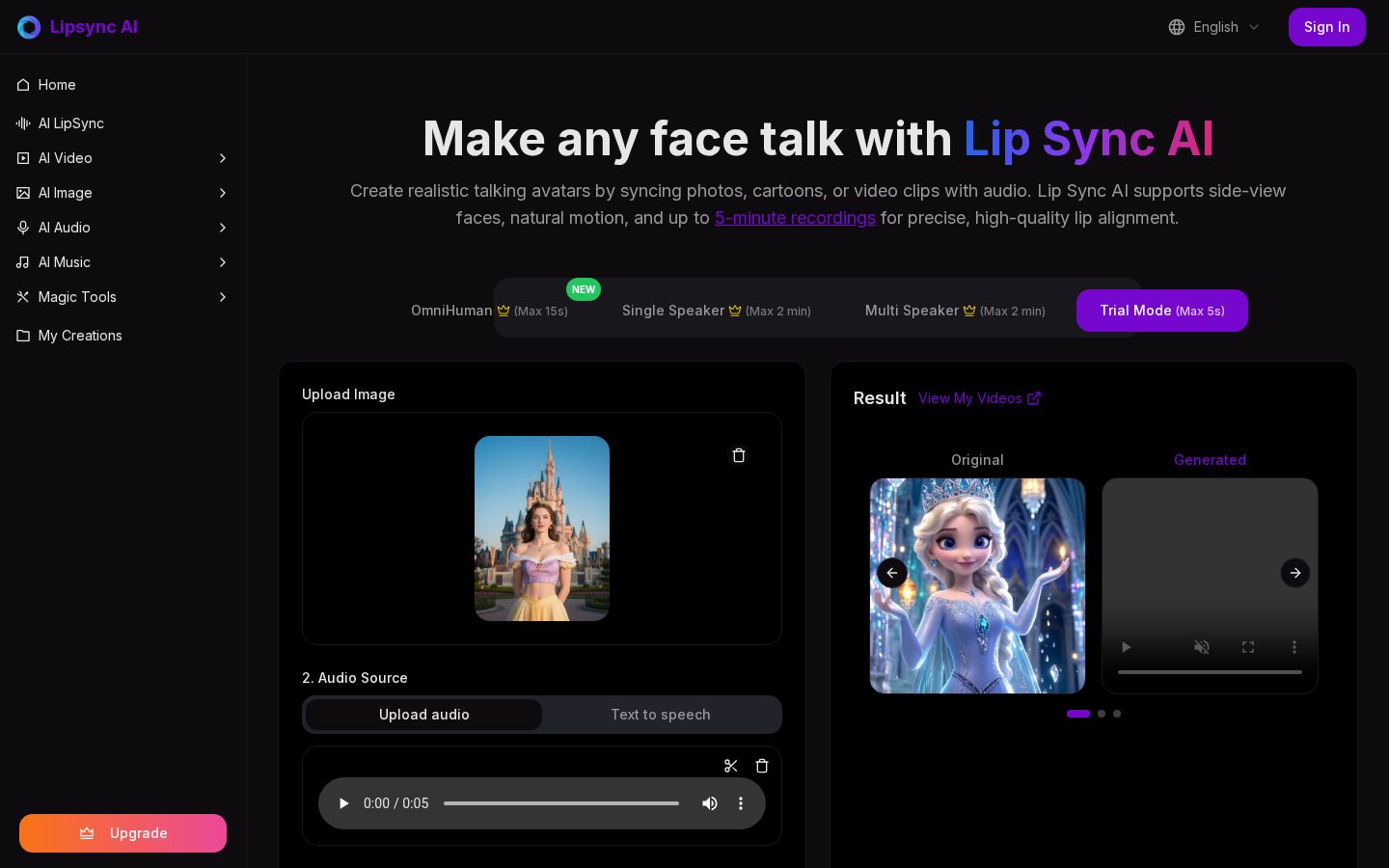Click the Generated video progress bar

click(1210, 672)
